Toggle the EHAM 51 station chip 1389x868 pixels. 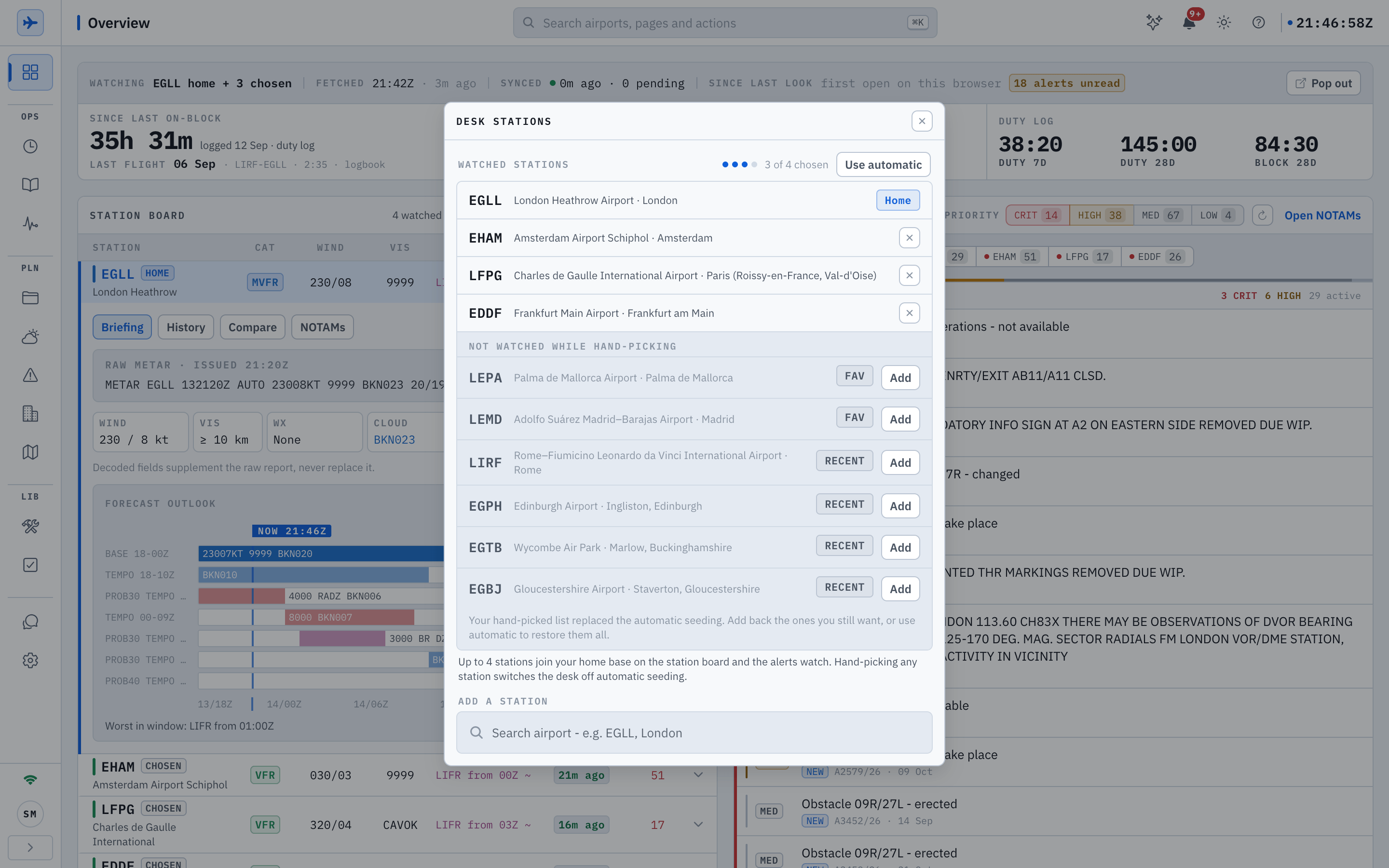coord(1011,257)
